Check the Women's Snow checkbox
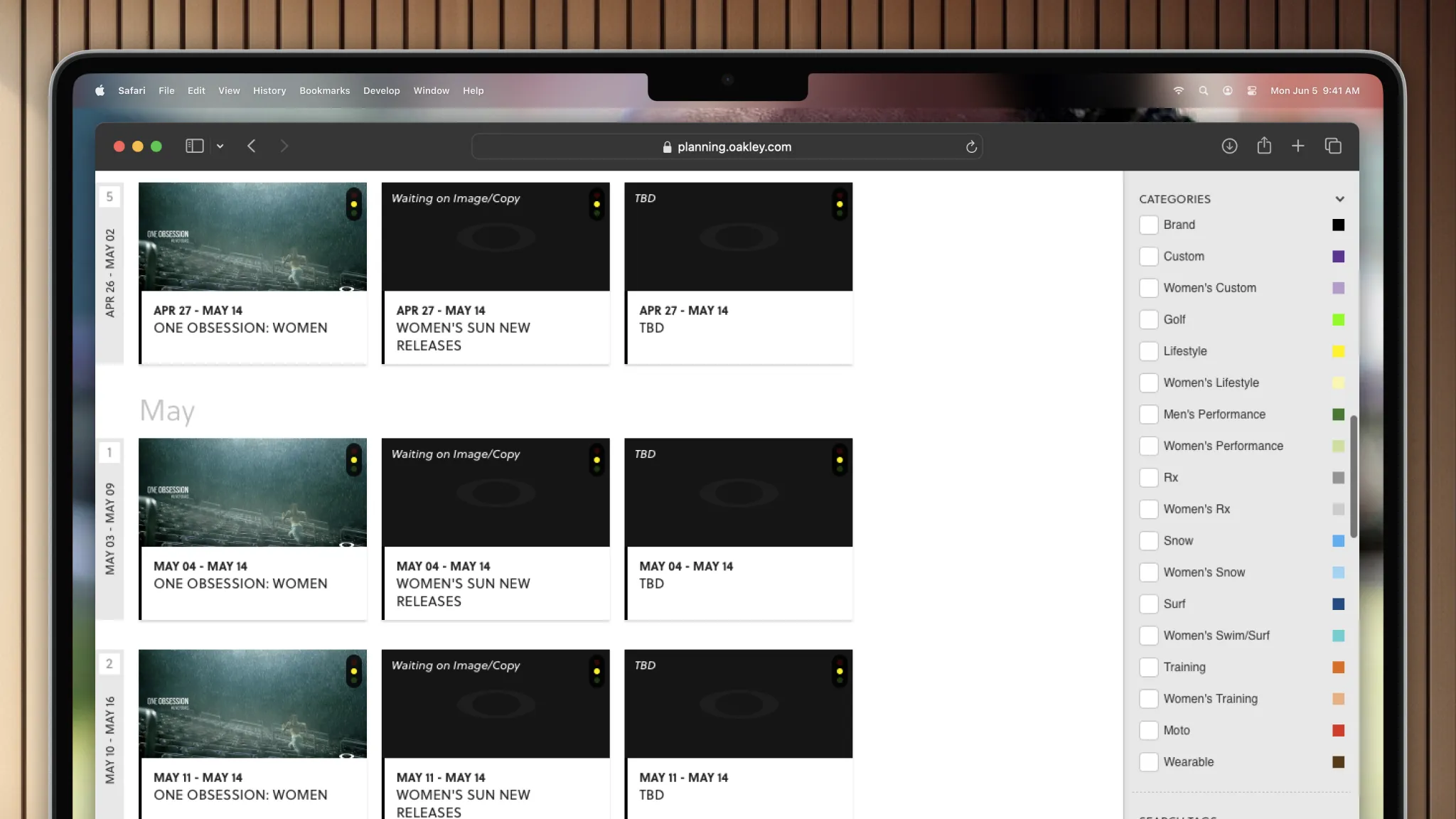1456x819 pixels. (1148, 572)
